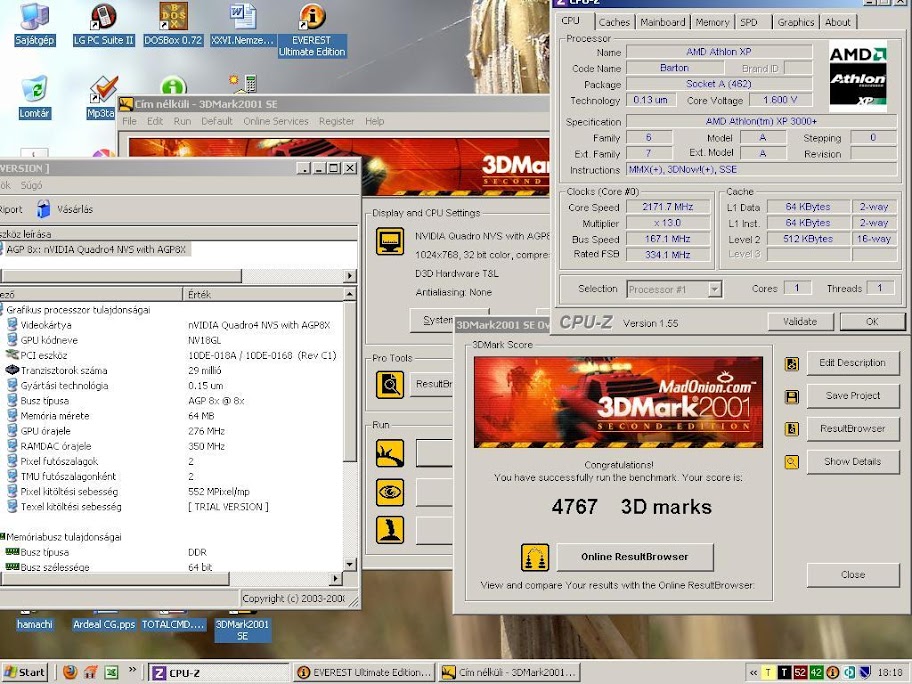Open the SPD tab in CPU-Z
Screen dimensions: 912x684
click(x=749, y=22)
